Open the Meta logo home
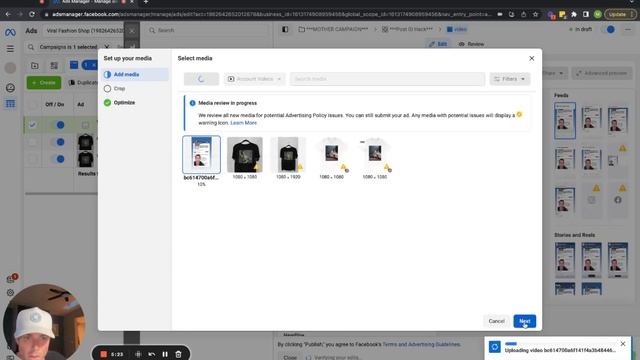Image resolution: width=640 pixels, height=360 pixels. (10, 32)
